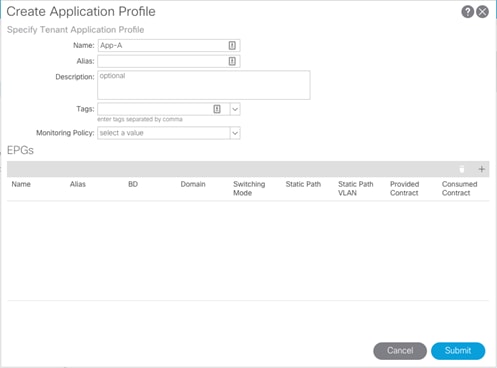This screenshot has width=497, height=368.
Task: Click into the Tags input field
Action: click(x=155, y=109)
